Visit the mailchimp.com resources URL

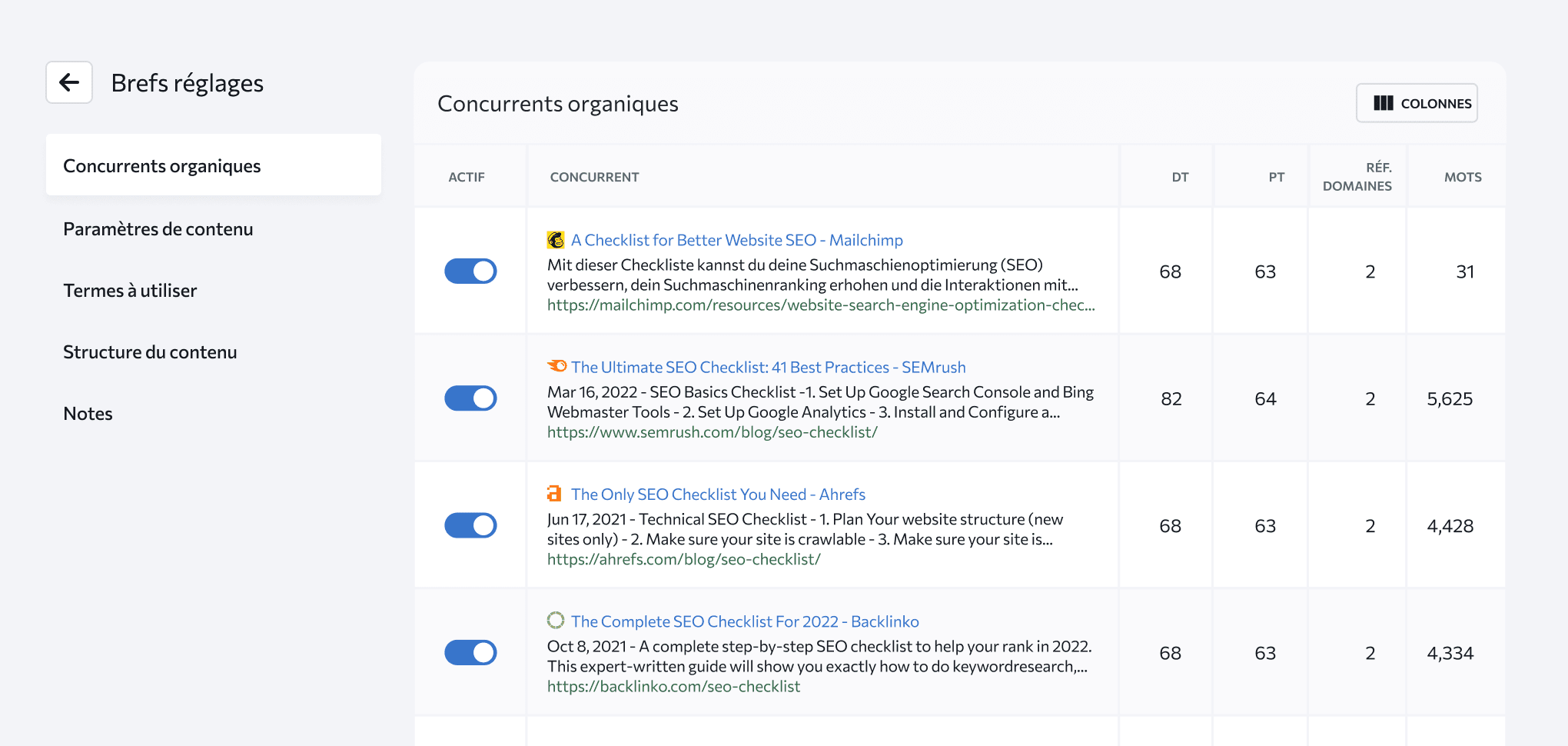[821, 305]
